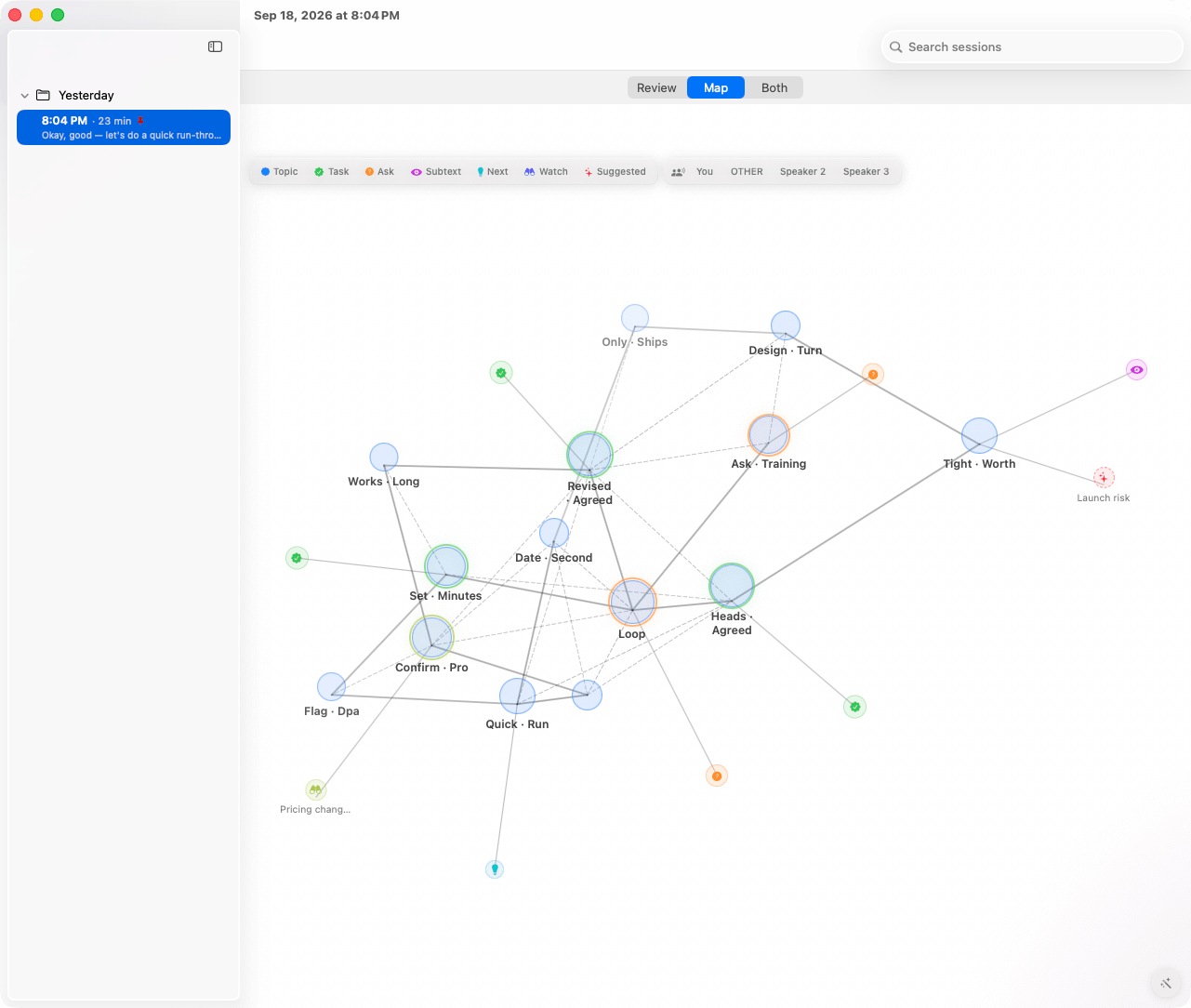This screenshot has height=1008, width=1191.
Task: Open the 8:04 PM session in sidebar
Action: coord(124,127)
